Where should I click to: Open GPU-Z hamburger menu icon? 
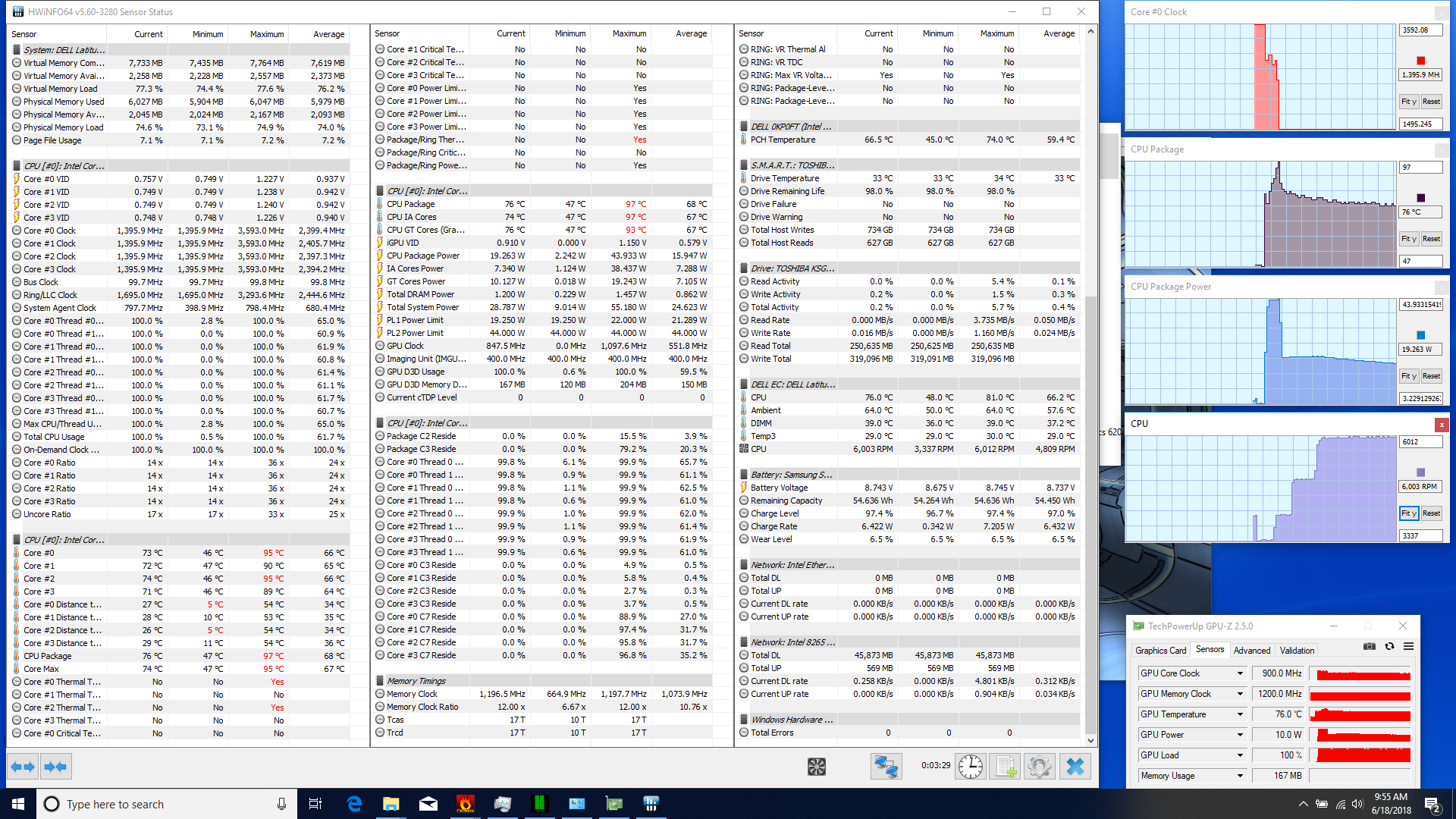click(x=1408, y=647)
